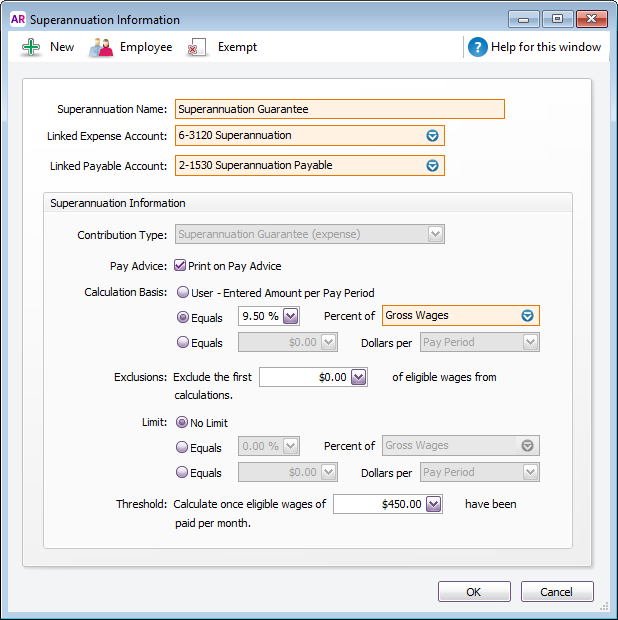Click the OK button
This screenshot has width=618, height=620.
(473, 592)
